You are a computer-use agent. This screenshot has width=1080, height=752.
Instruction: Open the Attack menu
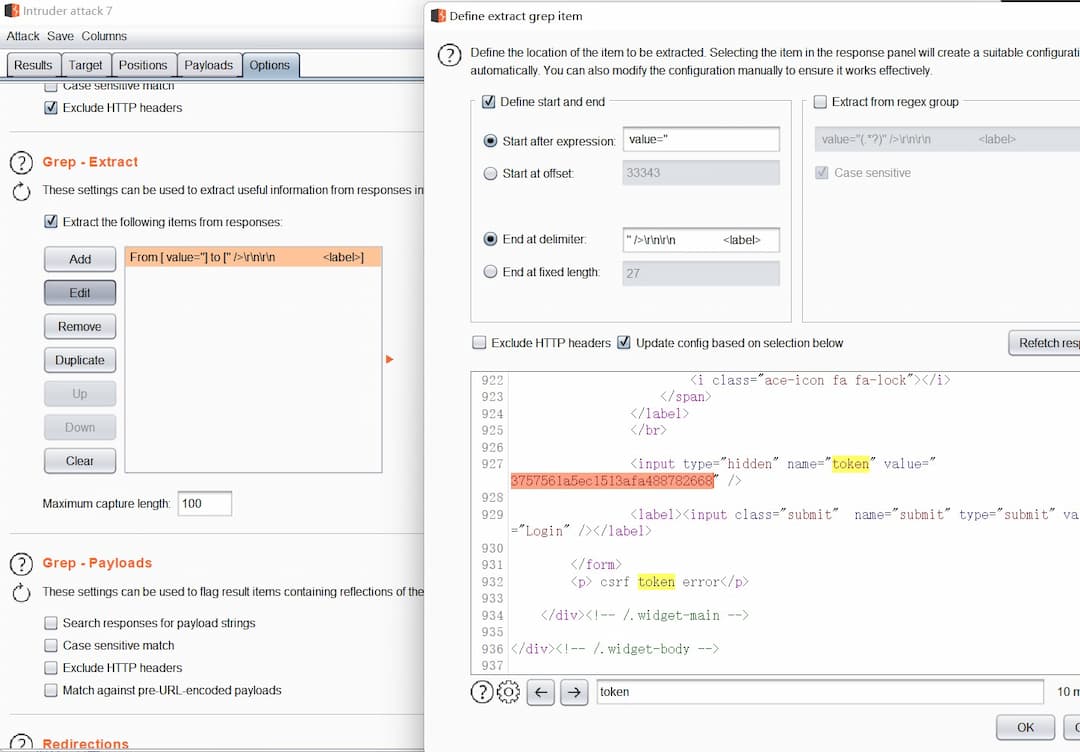tap(23, 36)
